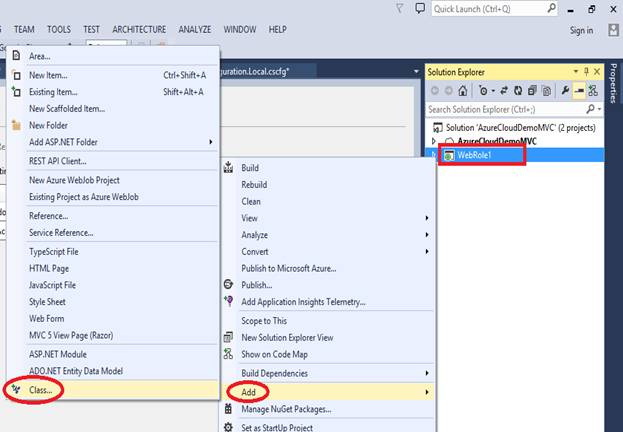This screenshot has height=432, width=623.
Task: Choose Reference... menu entry
Action: (x=113, y=216)
